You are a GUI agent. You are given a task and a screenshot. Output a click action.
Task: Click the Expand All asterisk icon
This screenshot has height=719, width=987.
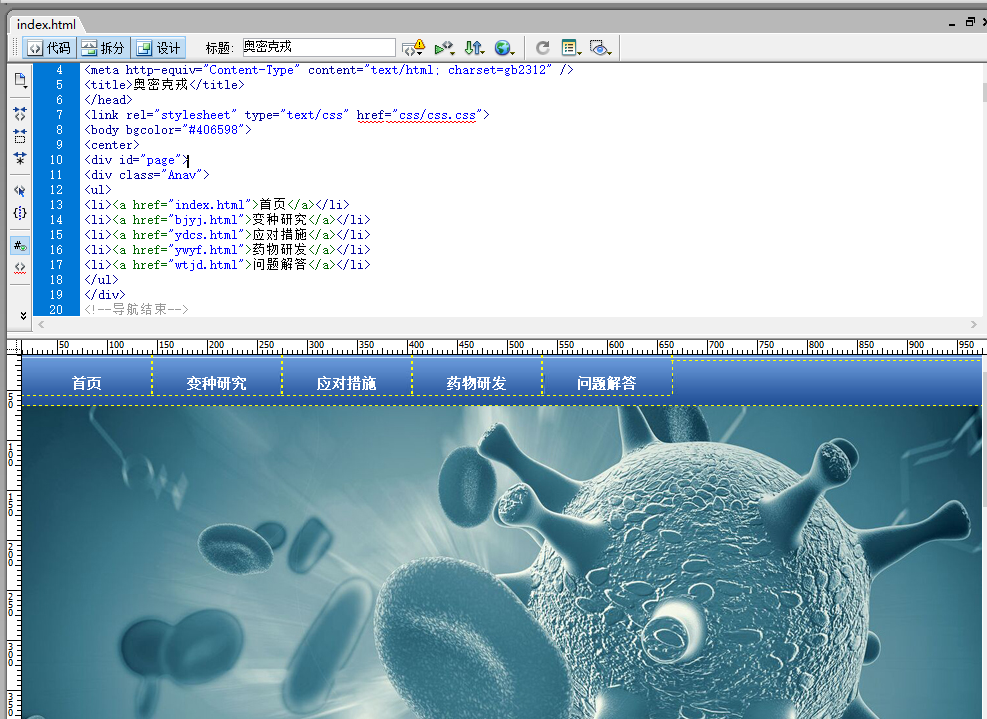(20, 157)
